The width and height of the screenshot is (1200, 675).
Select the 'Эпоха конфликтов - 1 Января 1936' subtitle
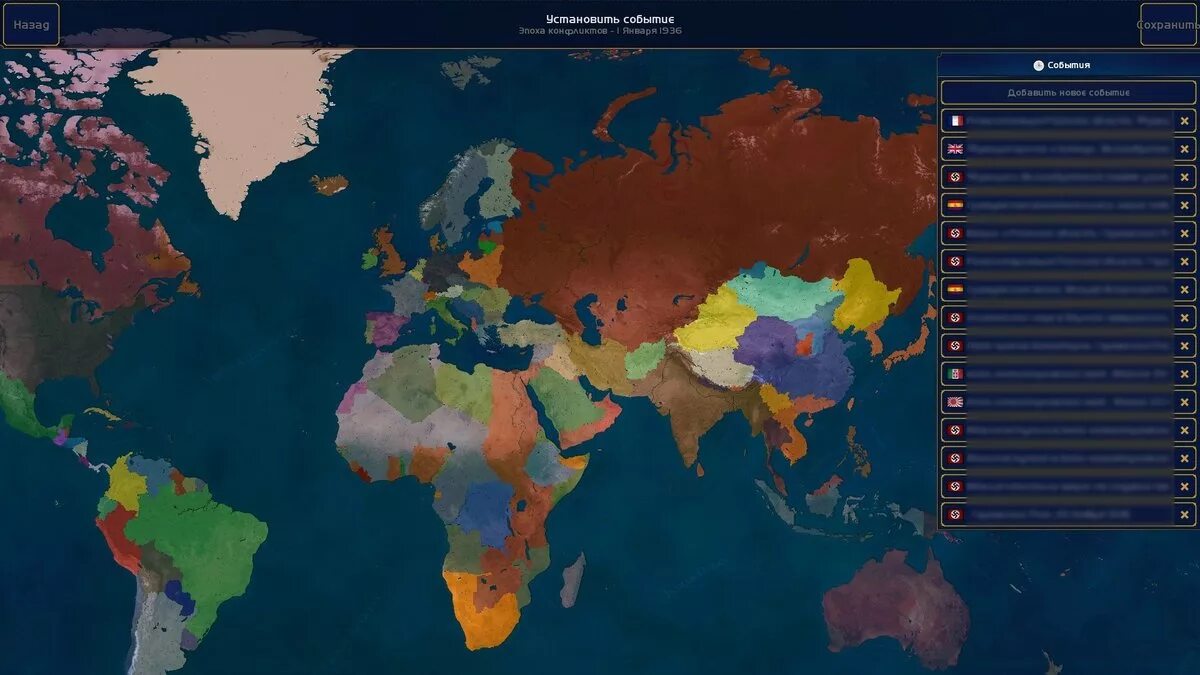click(x=599, y=31)
